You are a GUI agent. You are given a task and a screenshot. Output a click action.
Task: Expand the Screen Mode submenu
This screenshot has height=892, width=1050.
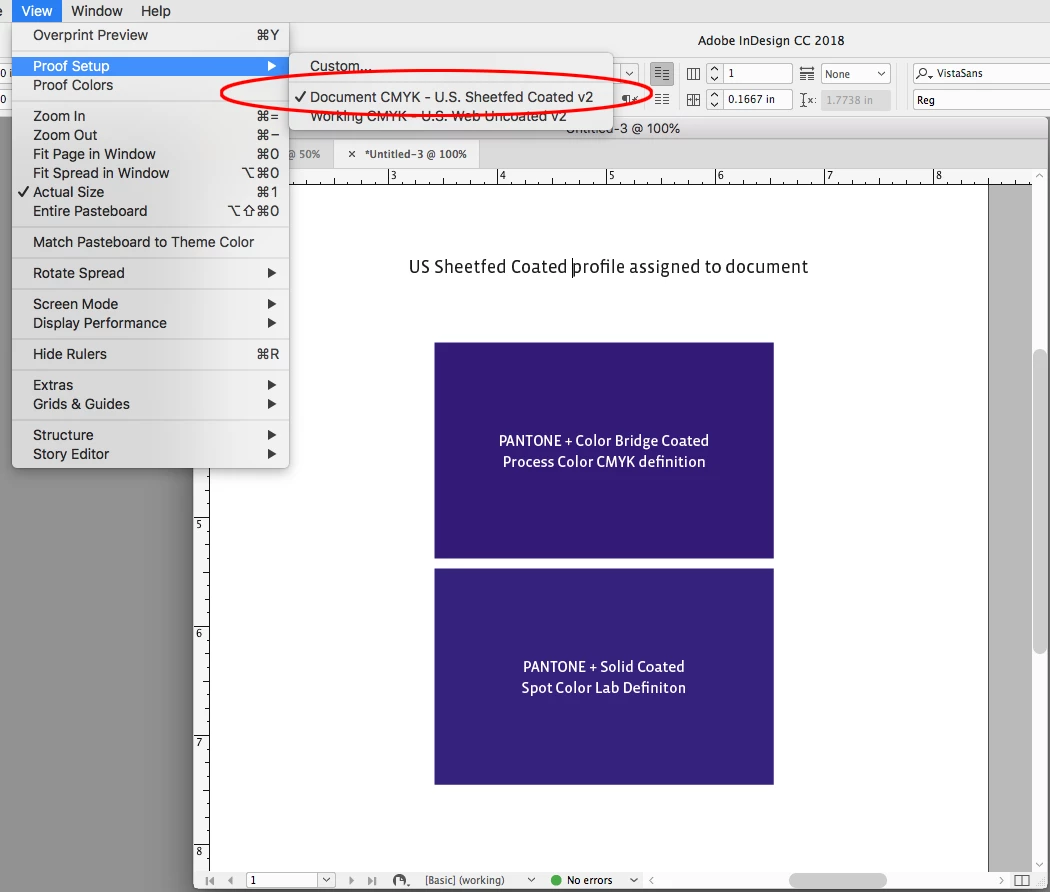click(271, 304)
